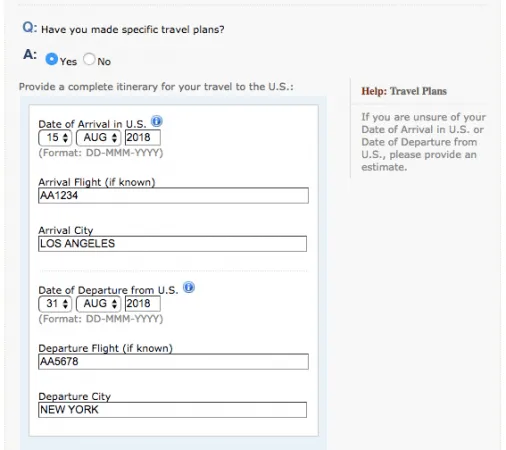Open the Date of Arrival info icon
Screen dimensions: 506x450
pyautogui.click(x=157, y=121)
